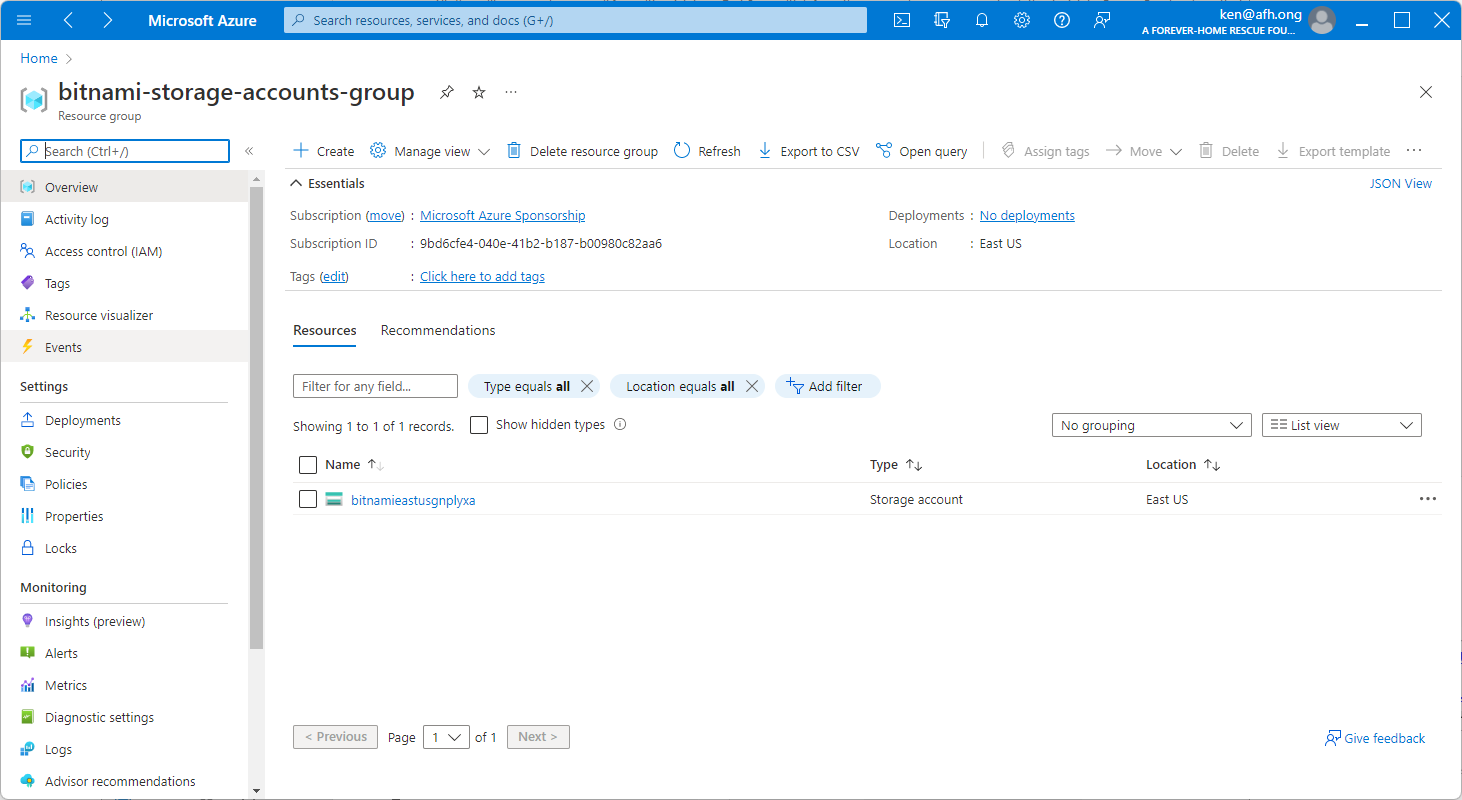Open the Help menu question mark icon

(1061, 20)
